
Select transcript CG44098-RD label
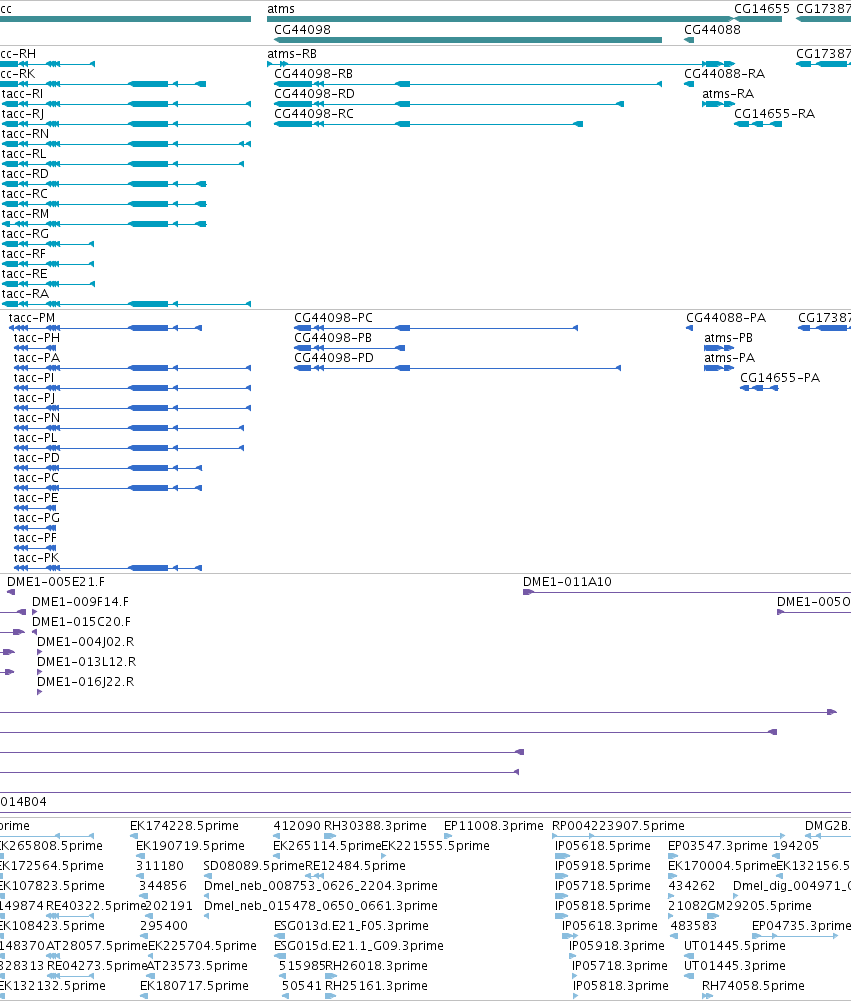tap(314, 94)
